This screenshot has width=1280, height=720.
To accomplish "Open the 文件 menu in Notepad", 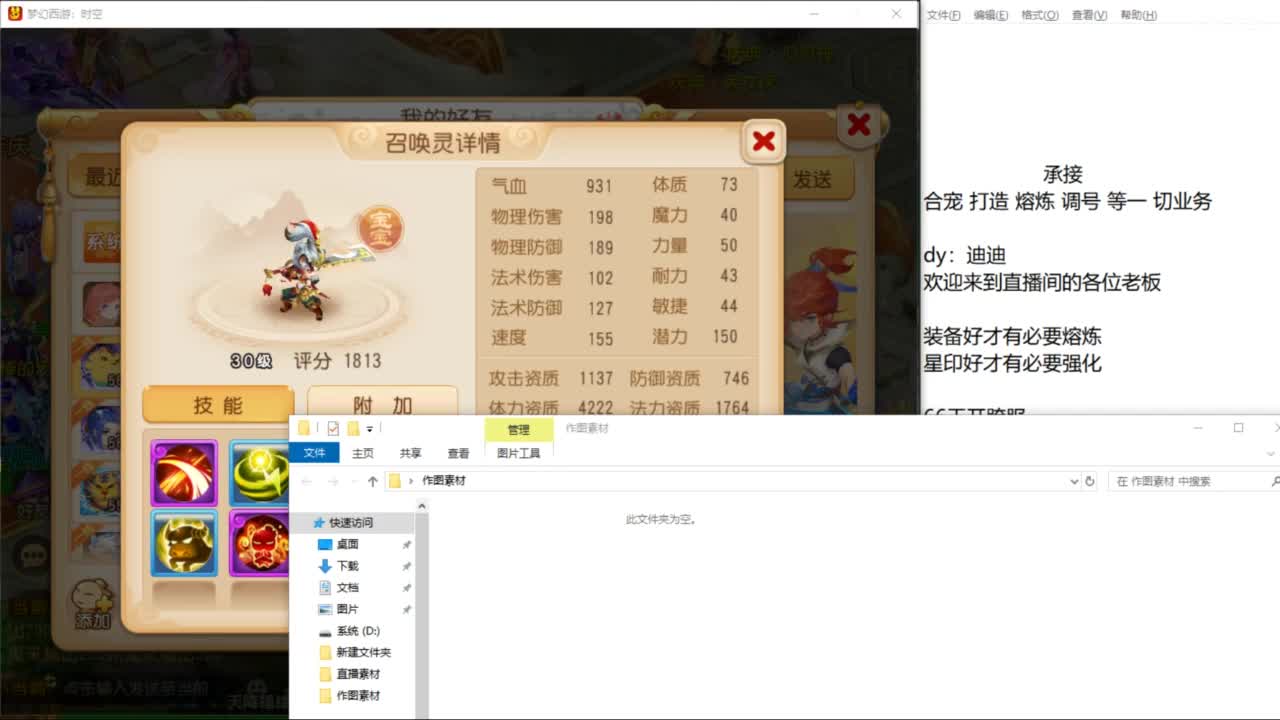I will pos(943,15).
